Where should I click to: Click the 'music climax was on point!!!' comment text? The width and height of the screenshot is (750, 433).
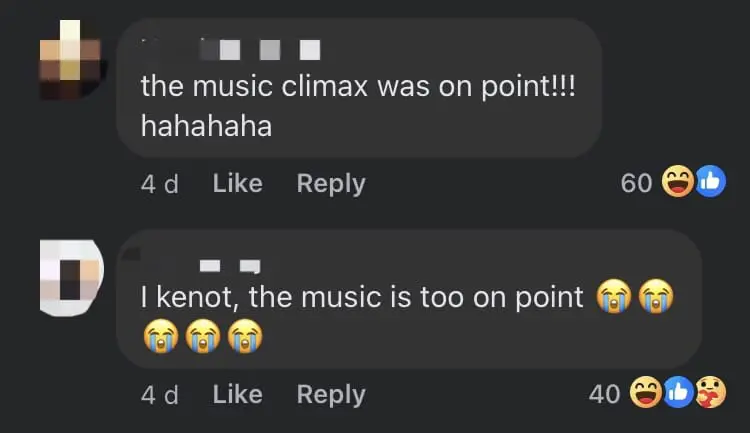(x=358, y=86)
